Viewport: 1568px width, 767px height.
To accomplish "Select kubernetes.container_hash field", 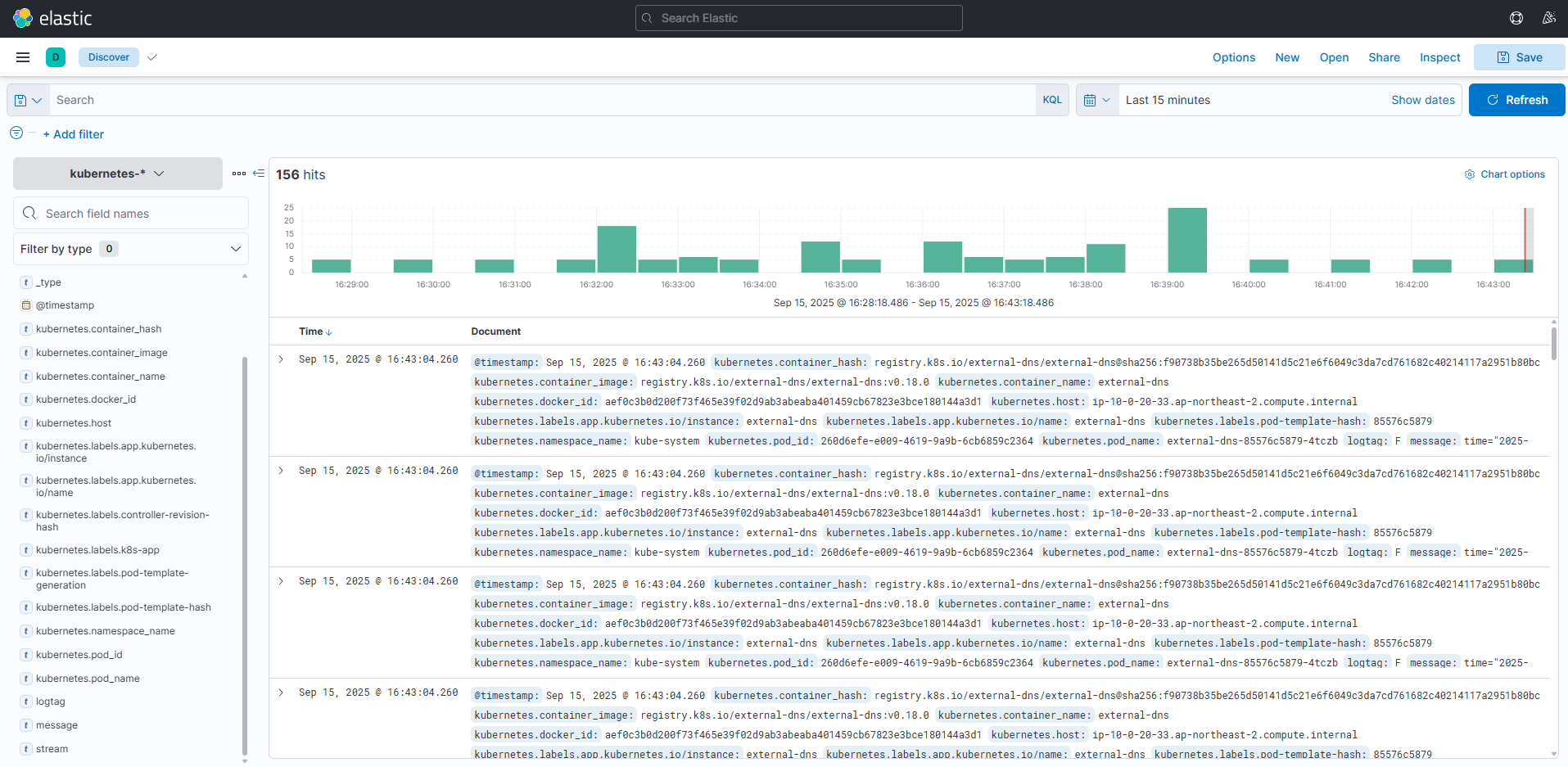I will point(98,329).
